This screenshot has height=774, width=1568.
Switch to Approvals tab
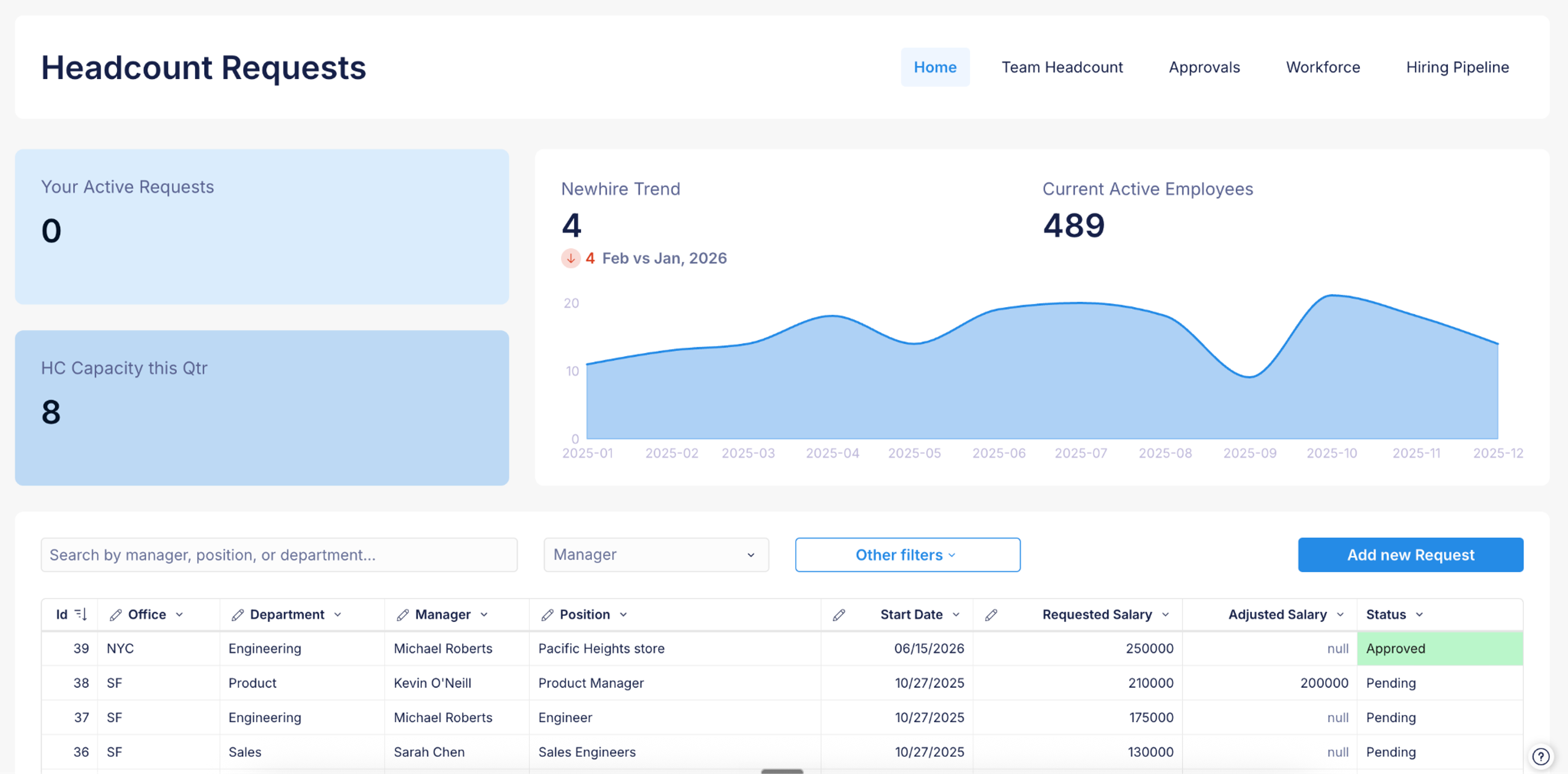pyautogui.click(x=1204, y=67)
